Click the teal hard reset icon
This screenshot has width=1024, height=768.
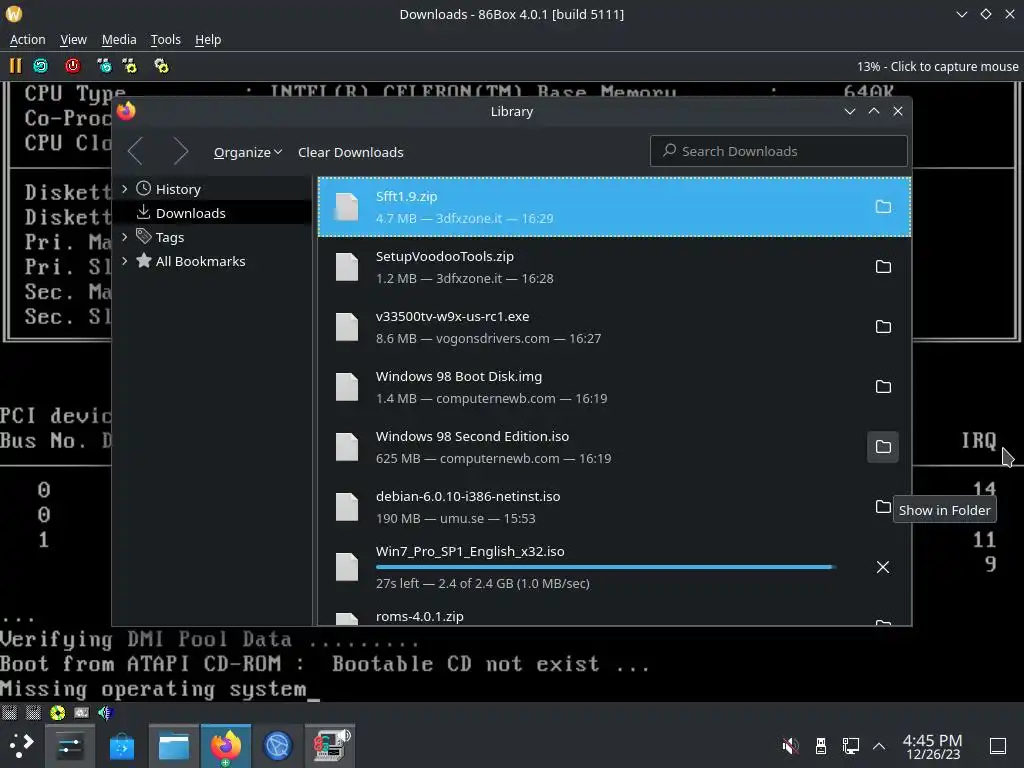(40, 66)
